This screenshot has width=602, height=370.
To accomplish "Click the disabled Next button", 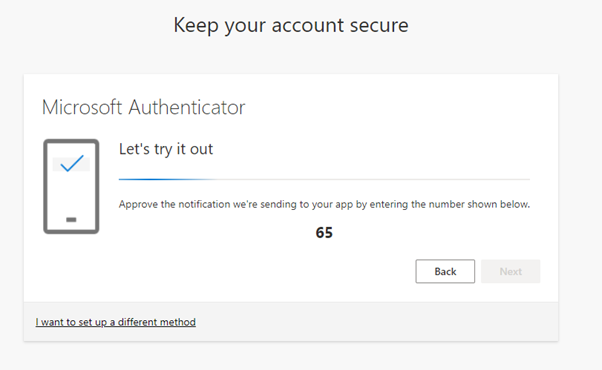I will click(x=510, y=271).
